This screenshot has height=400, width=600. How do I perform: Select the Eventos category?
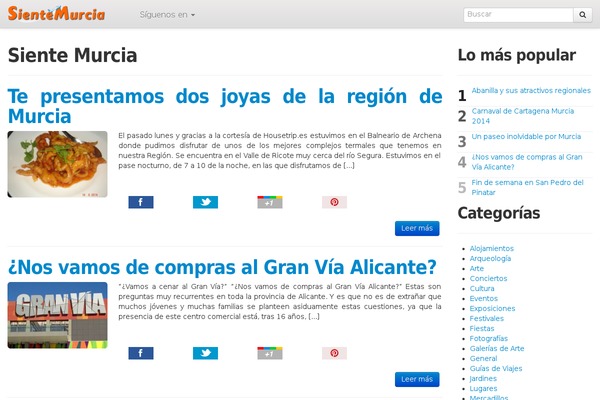[x=484, y=298]
